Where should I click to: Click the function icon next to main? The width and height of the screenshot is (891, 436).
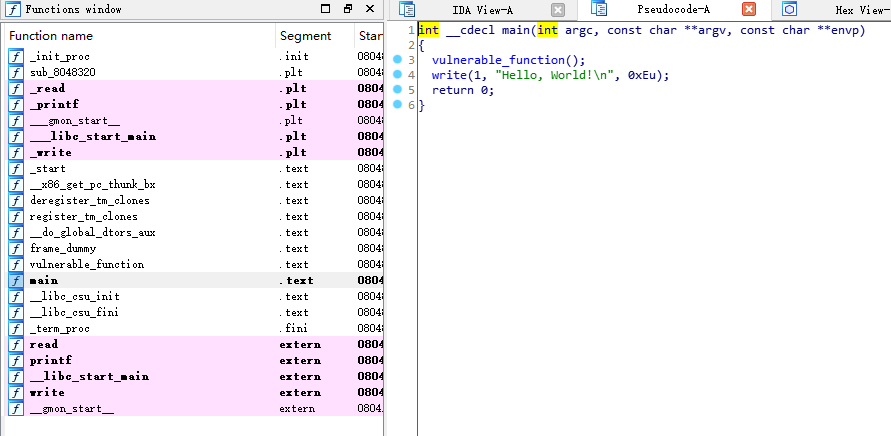15,281
